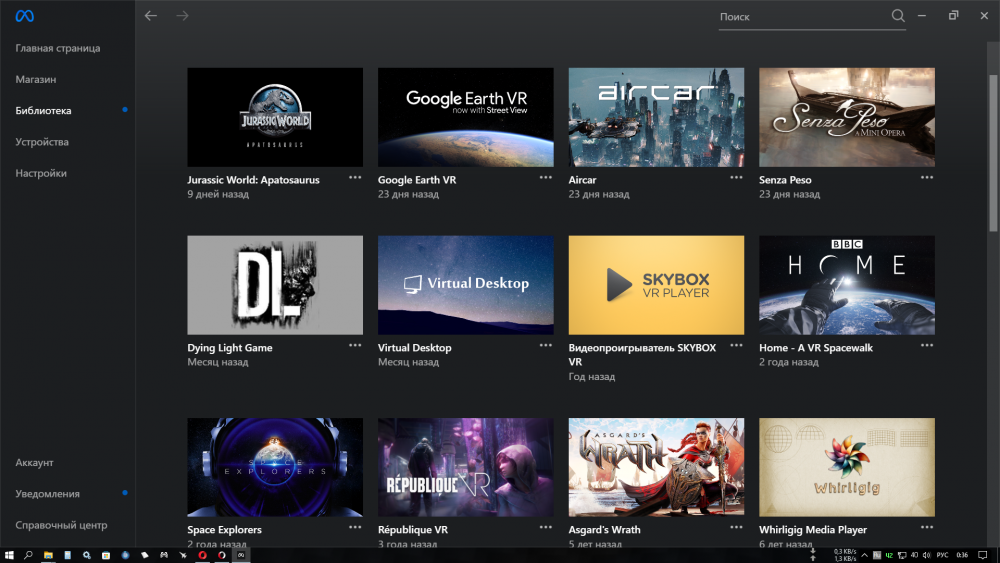Open Настройки section
The image size is (1000, 563).
[x=41, y=173]
